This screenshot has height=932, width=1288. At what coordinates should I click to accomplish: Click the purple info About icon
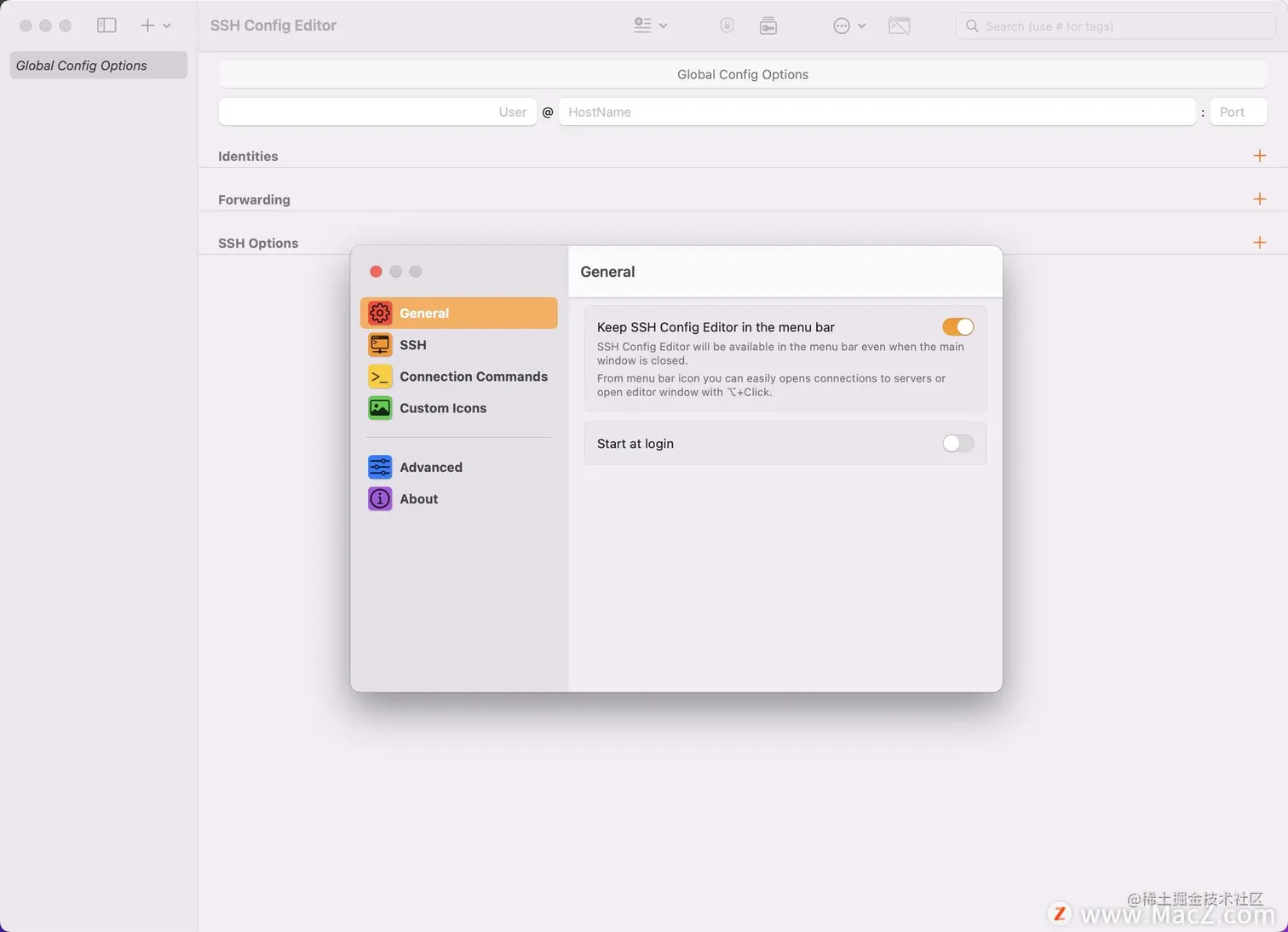(380, 498)
